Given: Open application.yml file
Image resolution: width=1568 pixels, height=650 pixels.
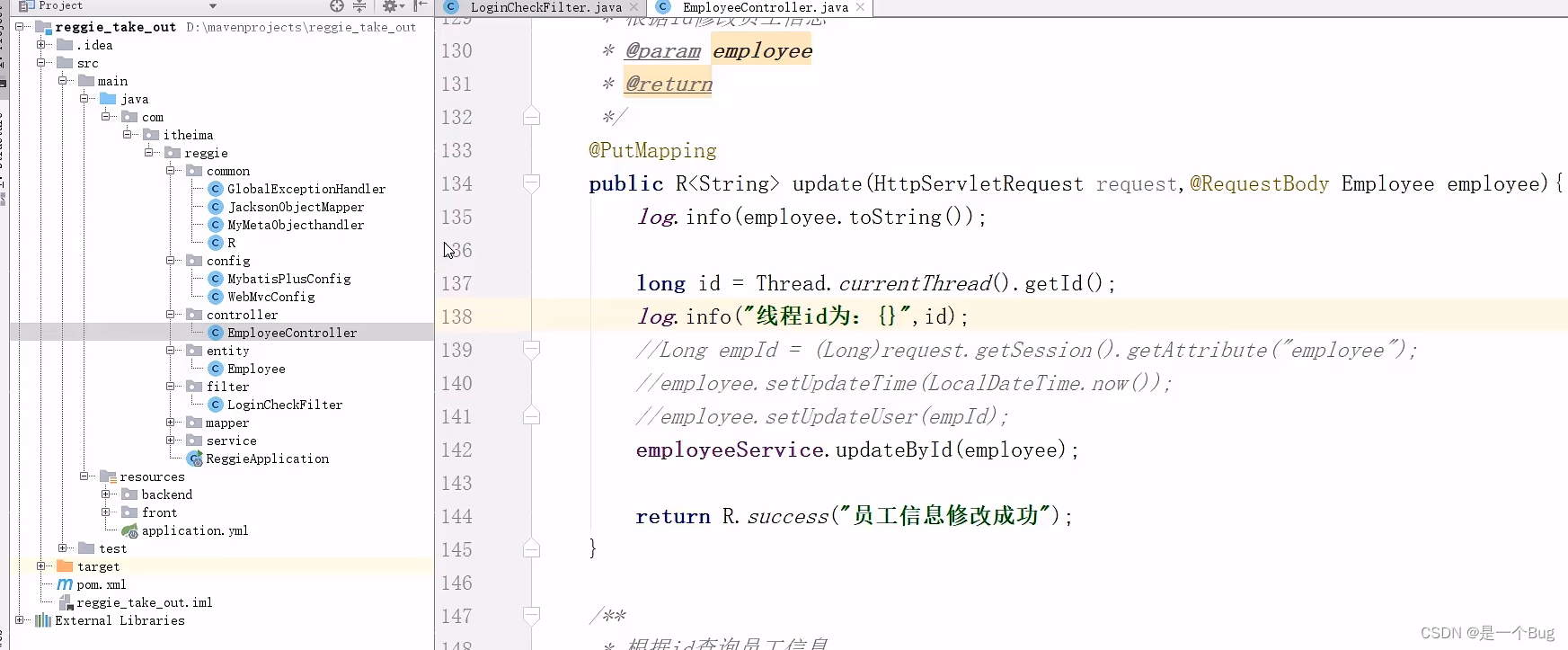Looking at the screenshot, I should tap(195, 530).
